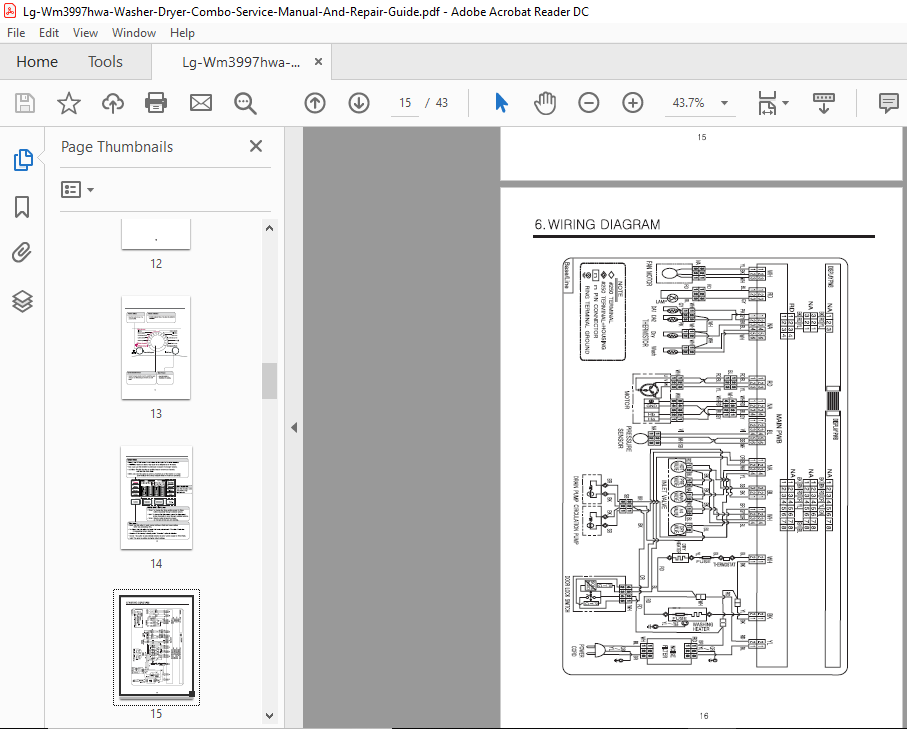Select the page 13 thumbnail
907x729 pixels.
[156, 348]
